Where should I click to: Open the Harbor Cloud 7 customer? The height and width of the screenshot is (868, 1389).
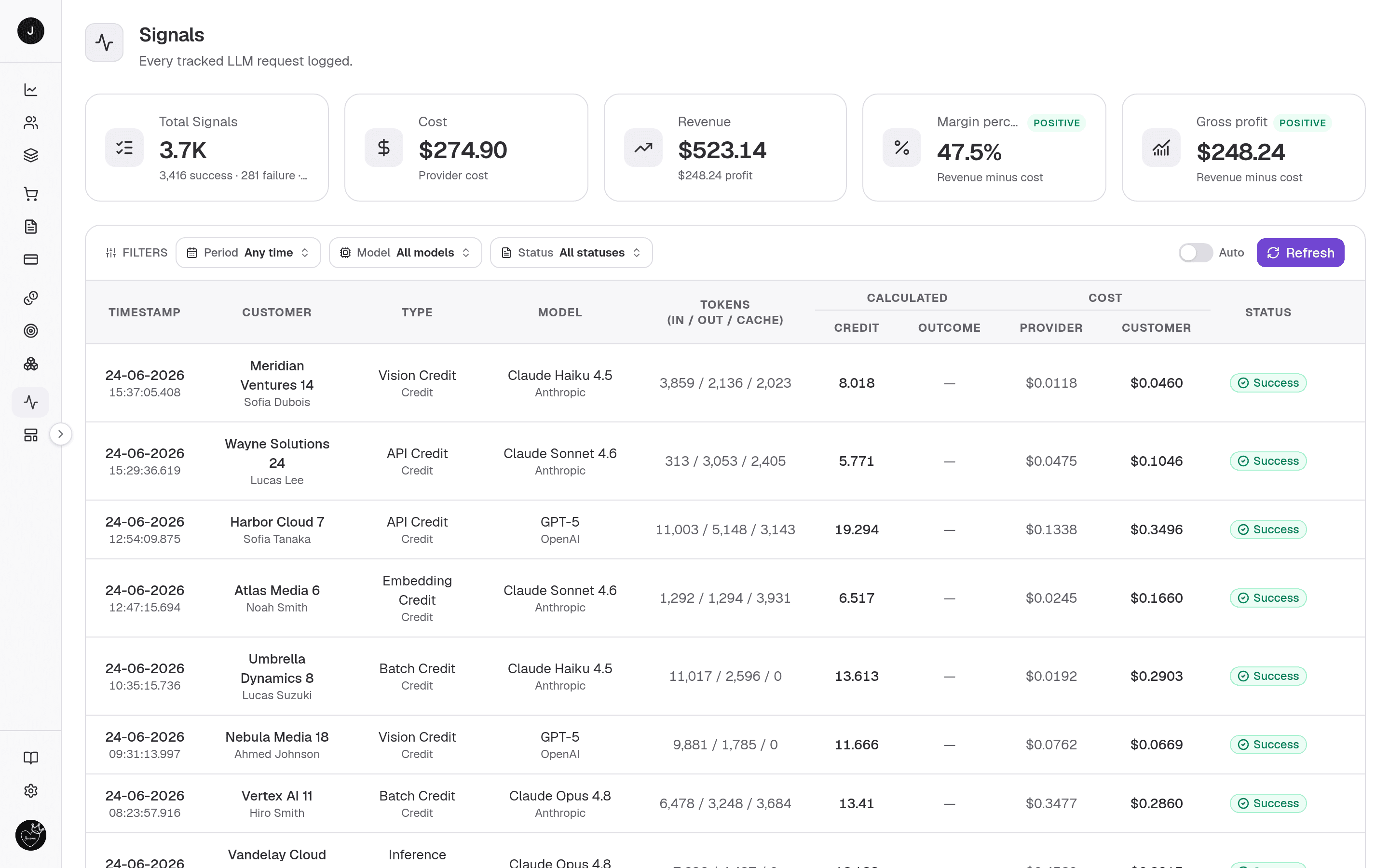click(x=277, y=522)
